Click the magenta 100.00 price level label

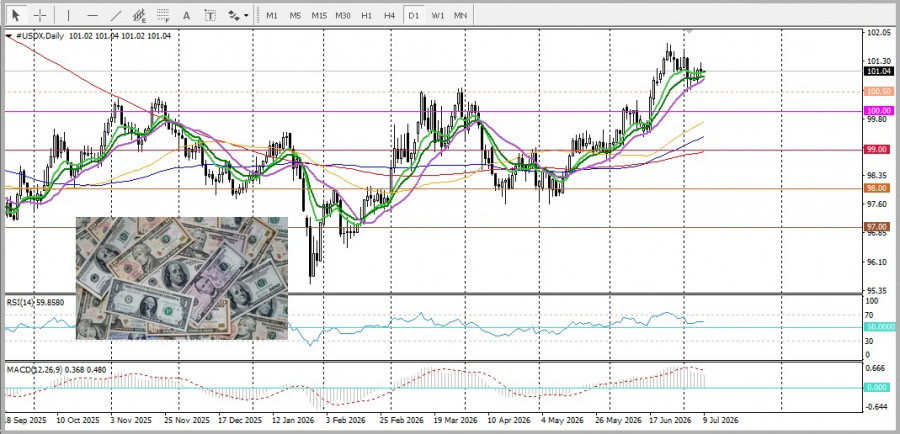point(878,111)
